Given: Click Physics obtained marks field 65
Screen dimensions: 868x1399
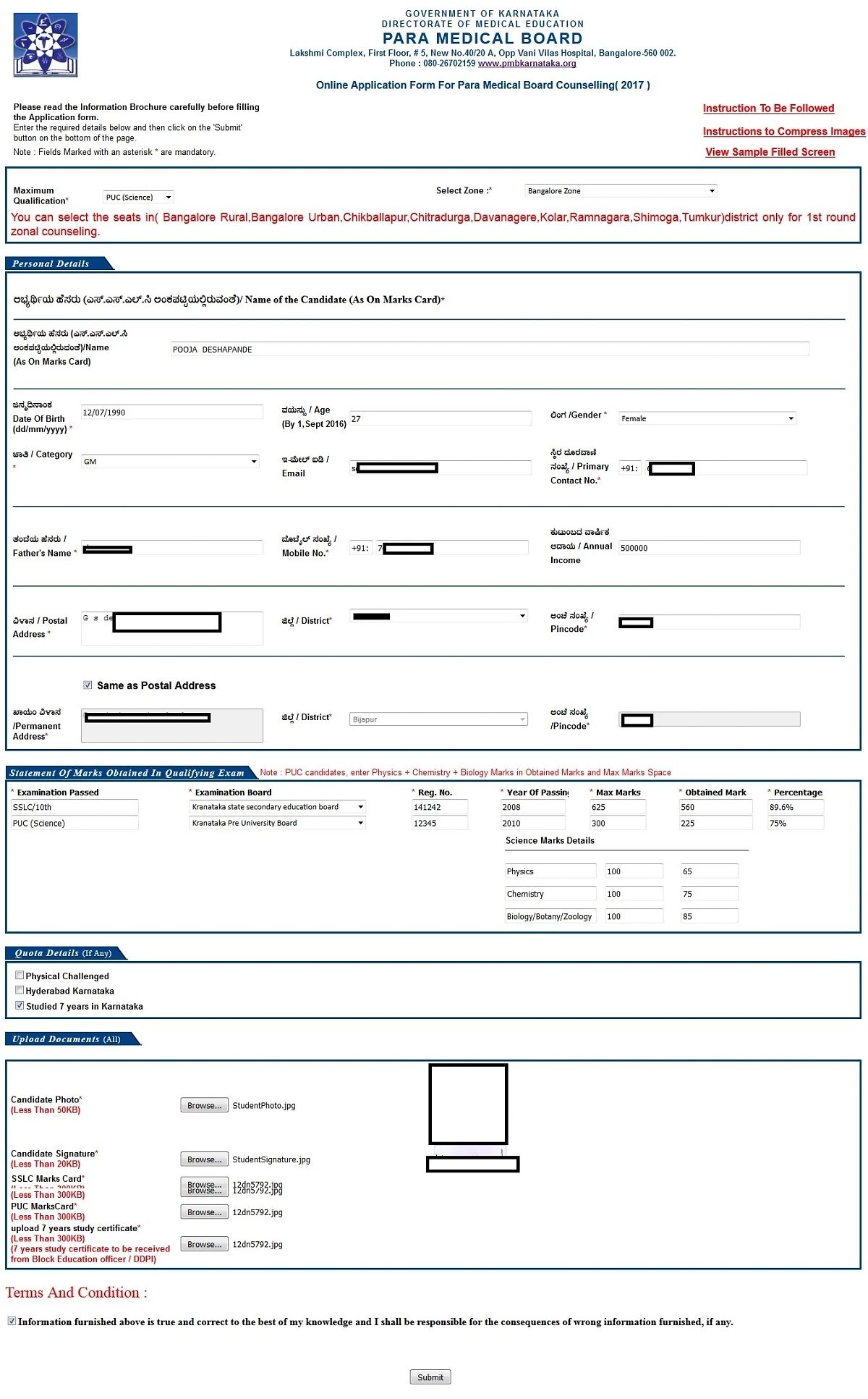Looking at the screenshot, I should tap(710, 871).
